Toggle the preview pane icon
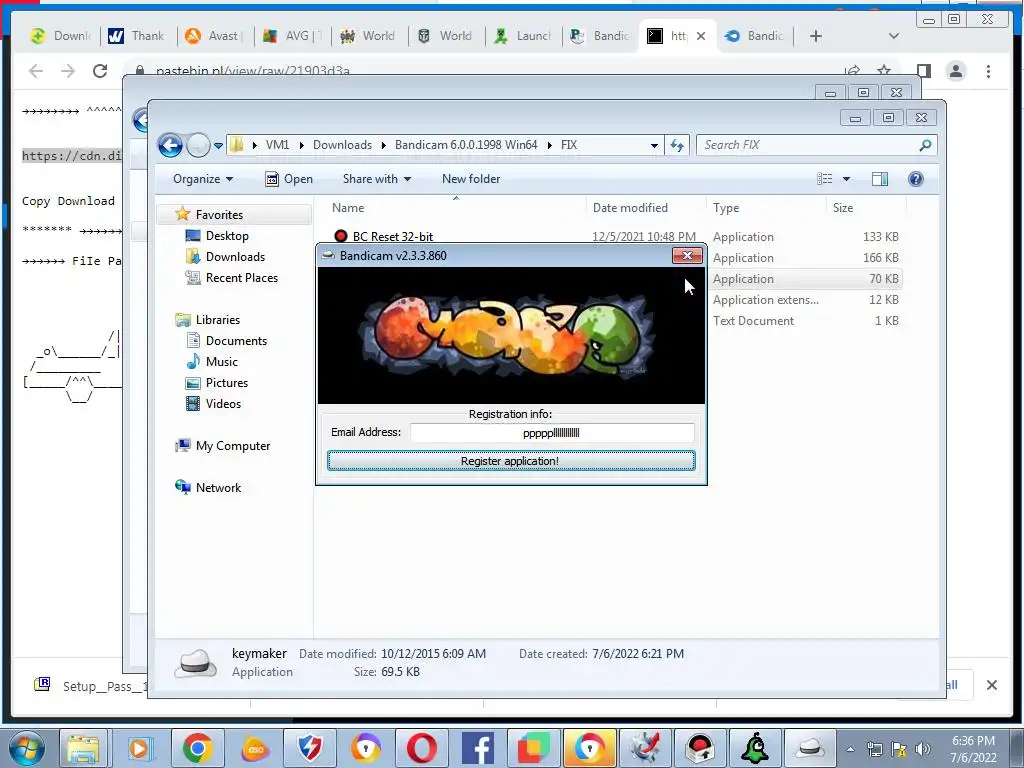This screenshot has height=768, width=1024. pos(880,179)
